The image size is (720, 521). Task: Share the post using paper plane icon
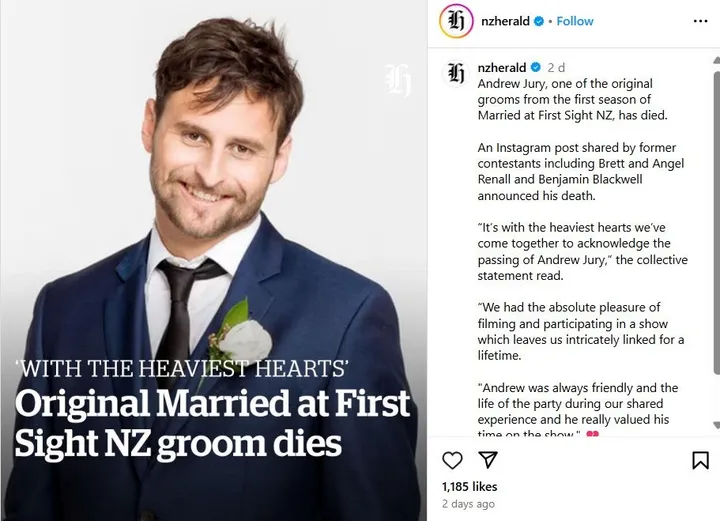pos(487,460)
